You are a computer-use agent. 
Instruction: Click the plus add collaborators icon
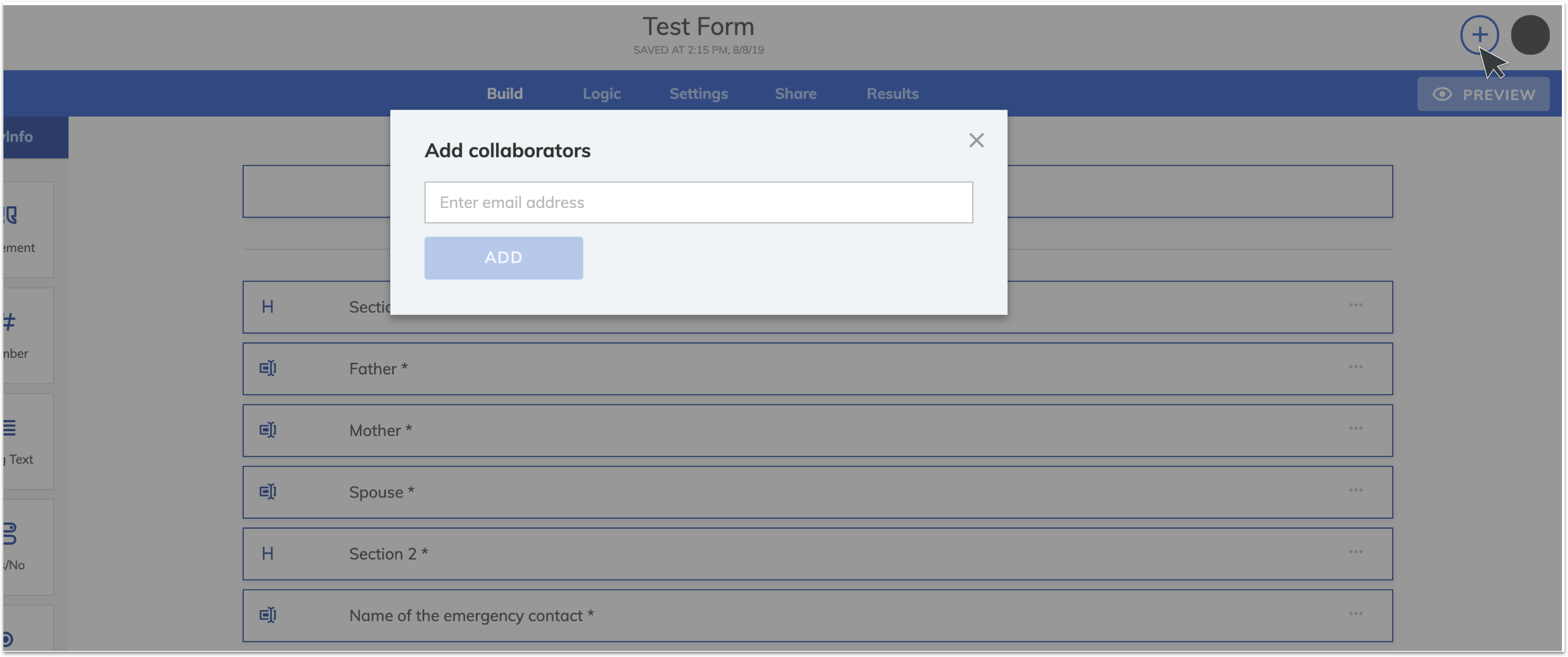click(1479, 35)
